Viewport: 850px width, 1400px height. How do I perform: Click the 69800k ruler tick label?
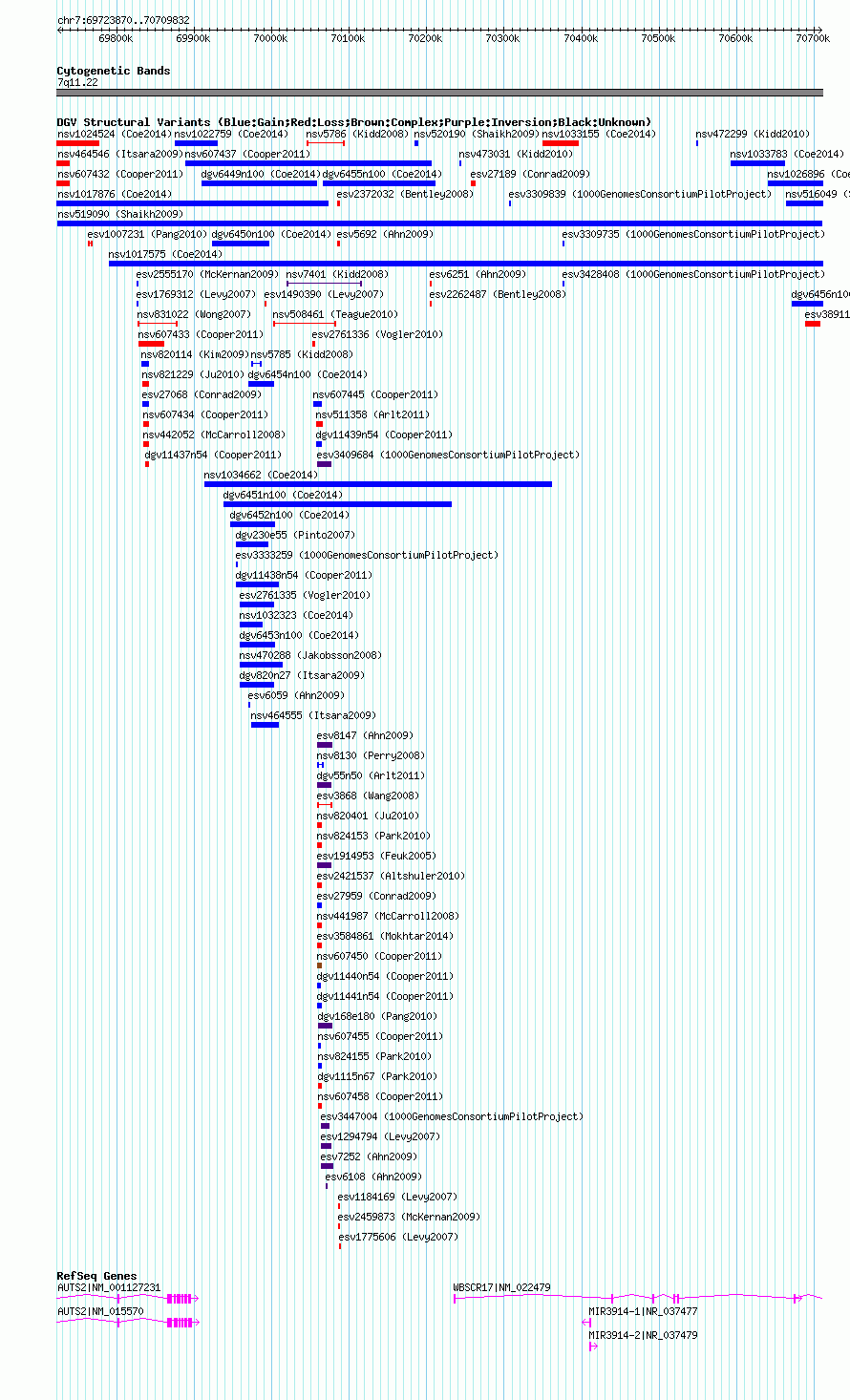tap(116, 38)
